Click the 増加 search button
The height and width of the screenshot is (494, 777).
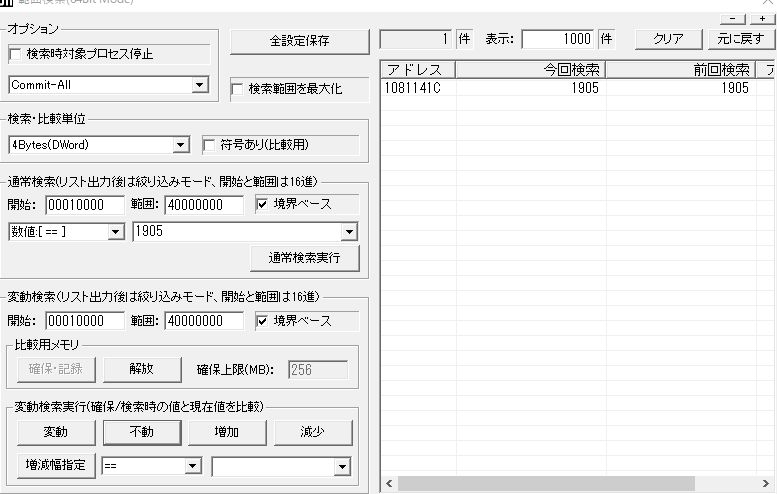(x=227, y=432)
